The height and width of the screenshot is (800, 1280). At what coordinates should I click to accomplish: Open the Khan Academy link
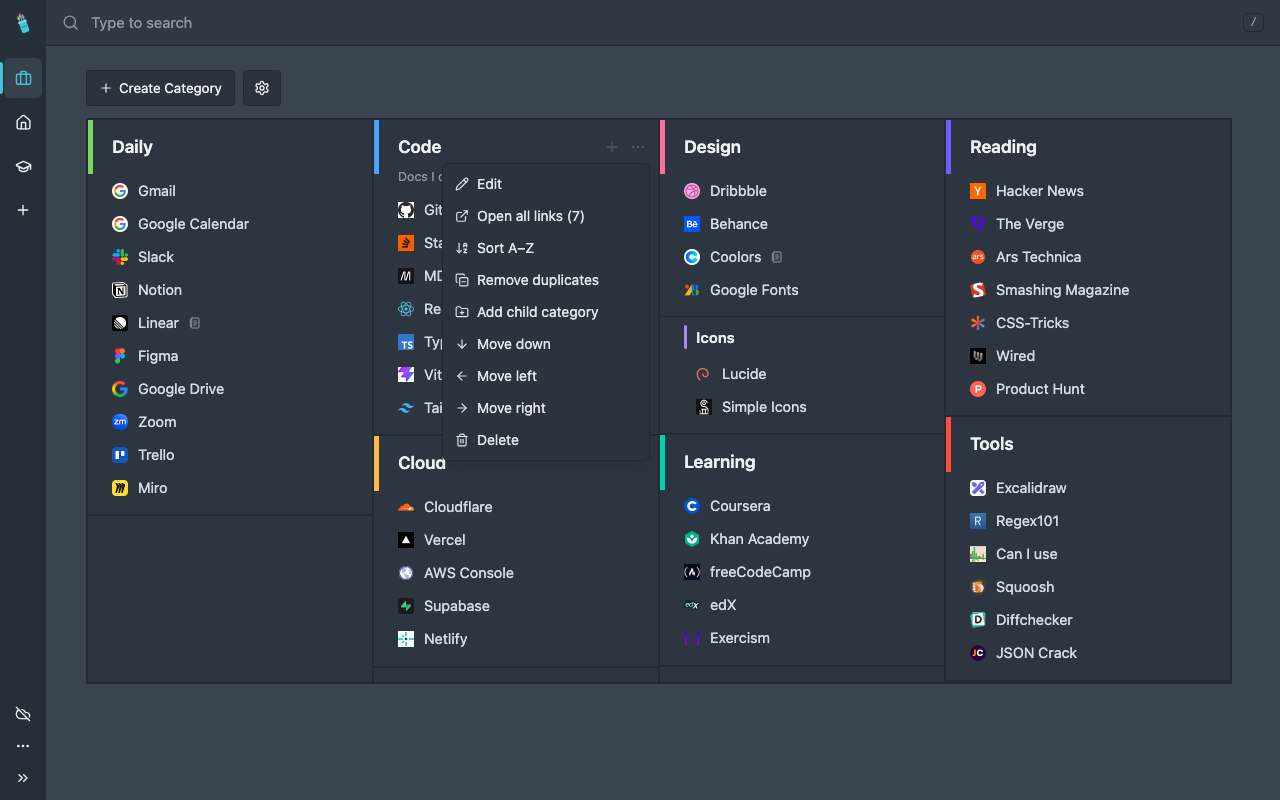759,539
